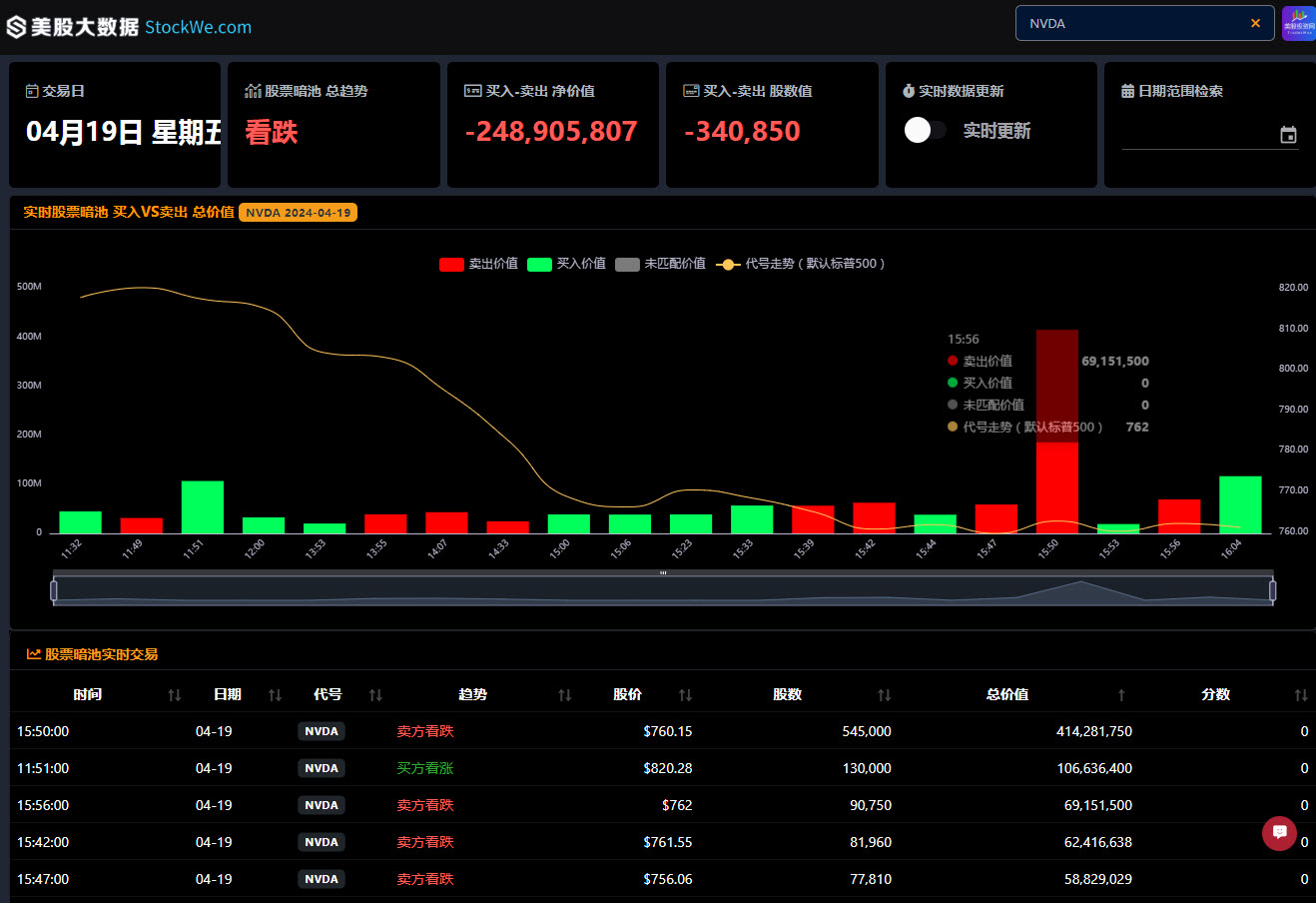The width and height of the screenshot is (1316, 903).
Task: Sort by 股数 column arrows
Action: (x=884, y=694)
